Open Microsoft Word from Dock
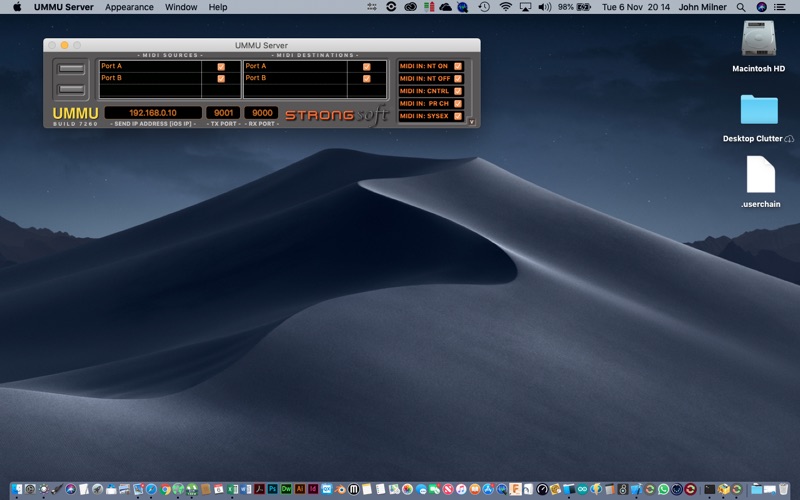Image resolution: width=800 pixels, height=500 pixels. (x=245, y=489)
